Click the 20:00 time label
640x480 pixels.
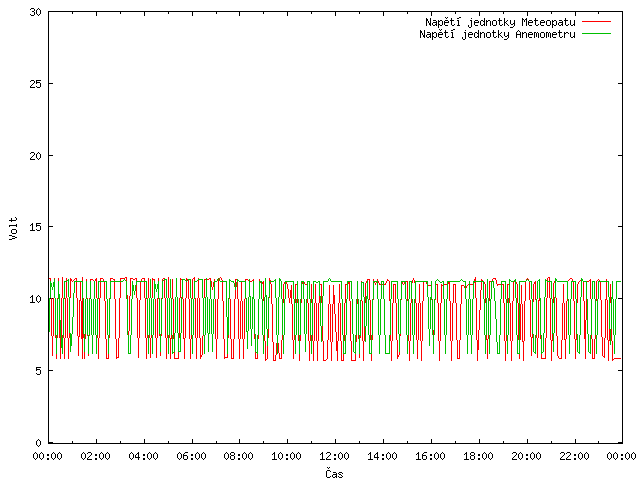coord(527,456)
